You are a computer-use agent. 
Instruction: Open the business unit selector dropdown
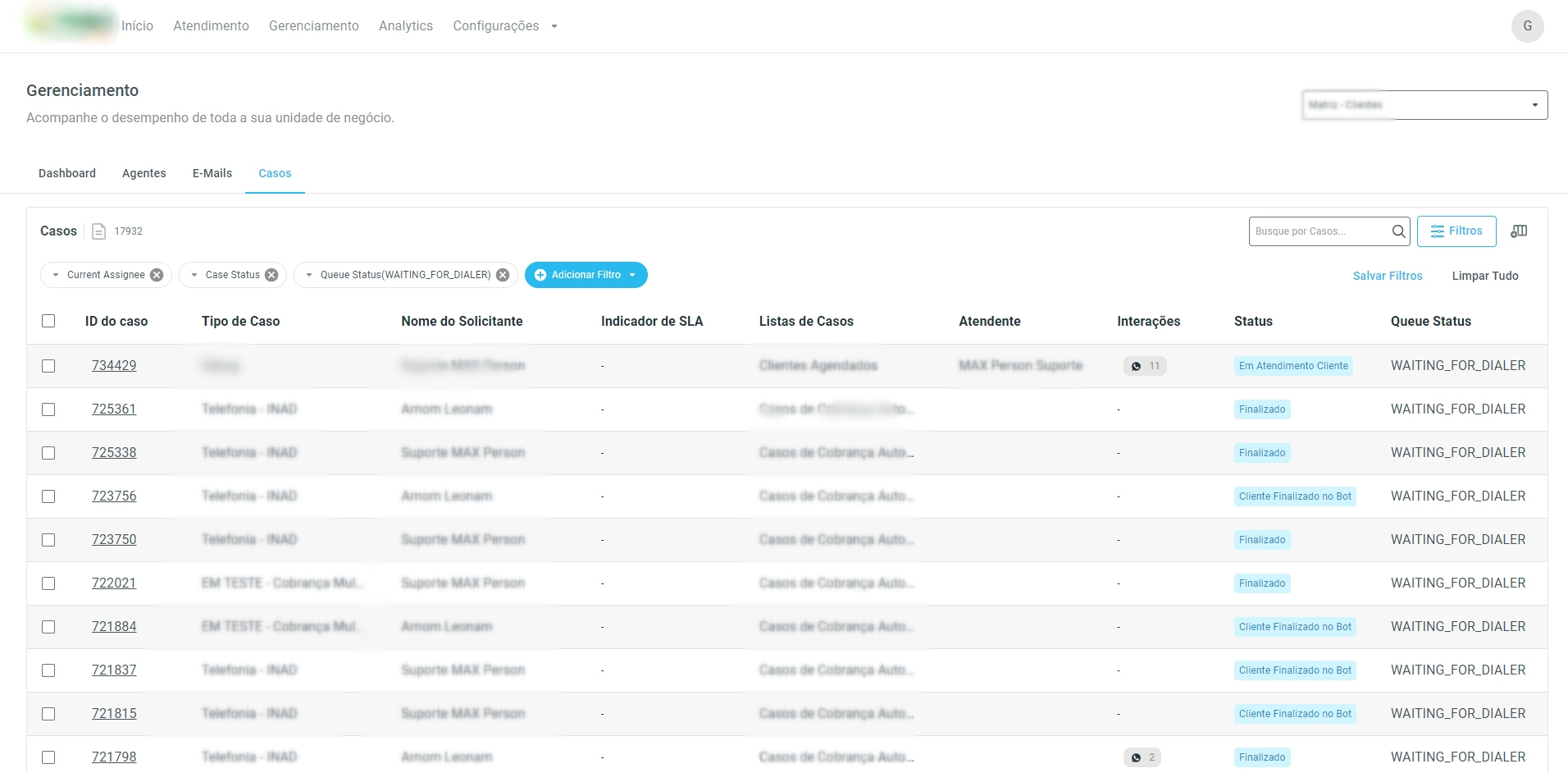1424,105
